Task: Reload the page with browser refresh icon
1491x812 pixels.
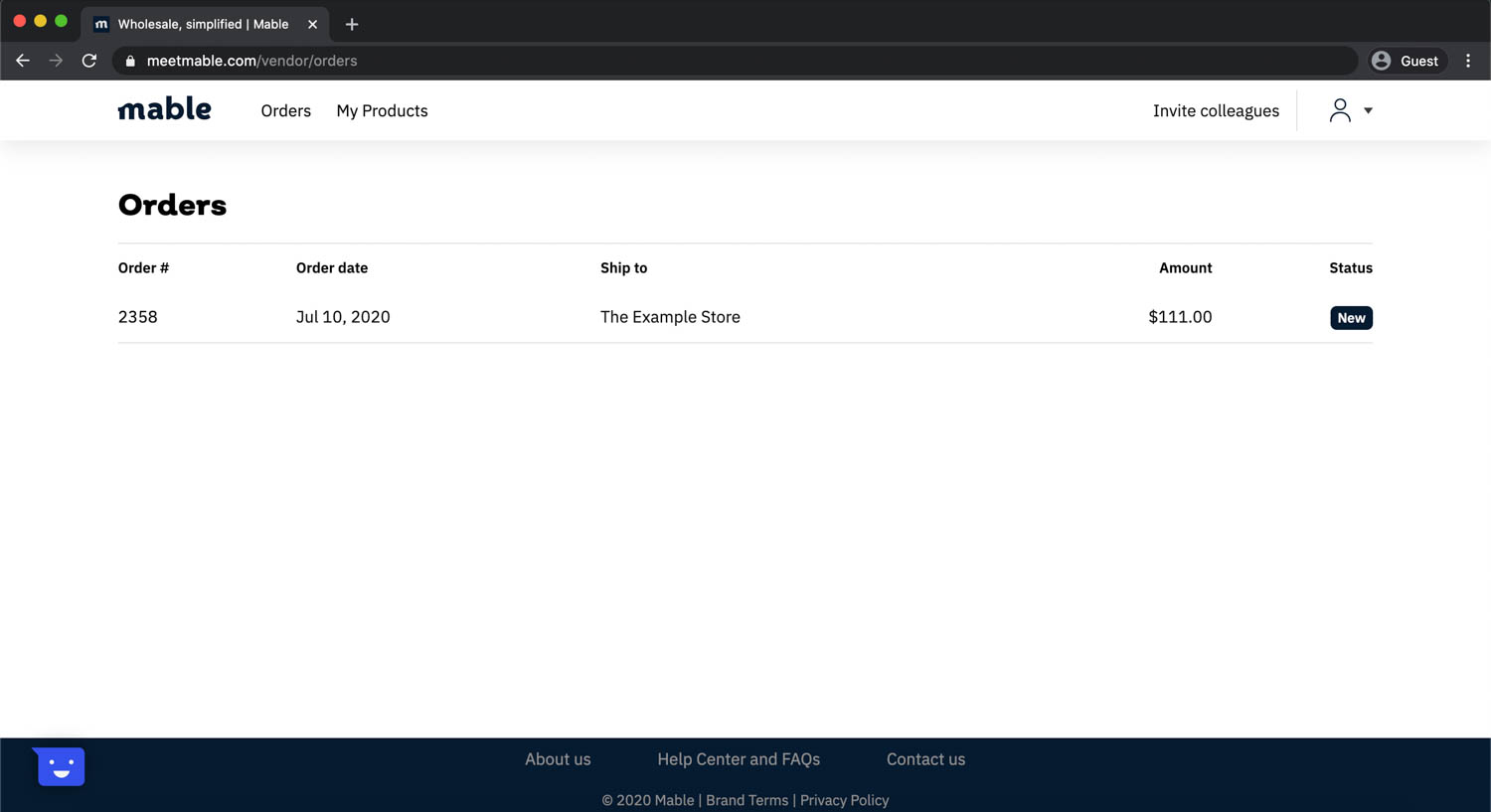Action: coord(89,61)
